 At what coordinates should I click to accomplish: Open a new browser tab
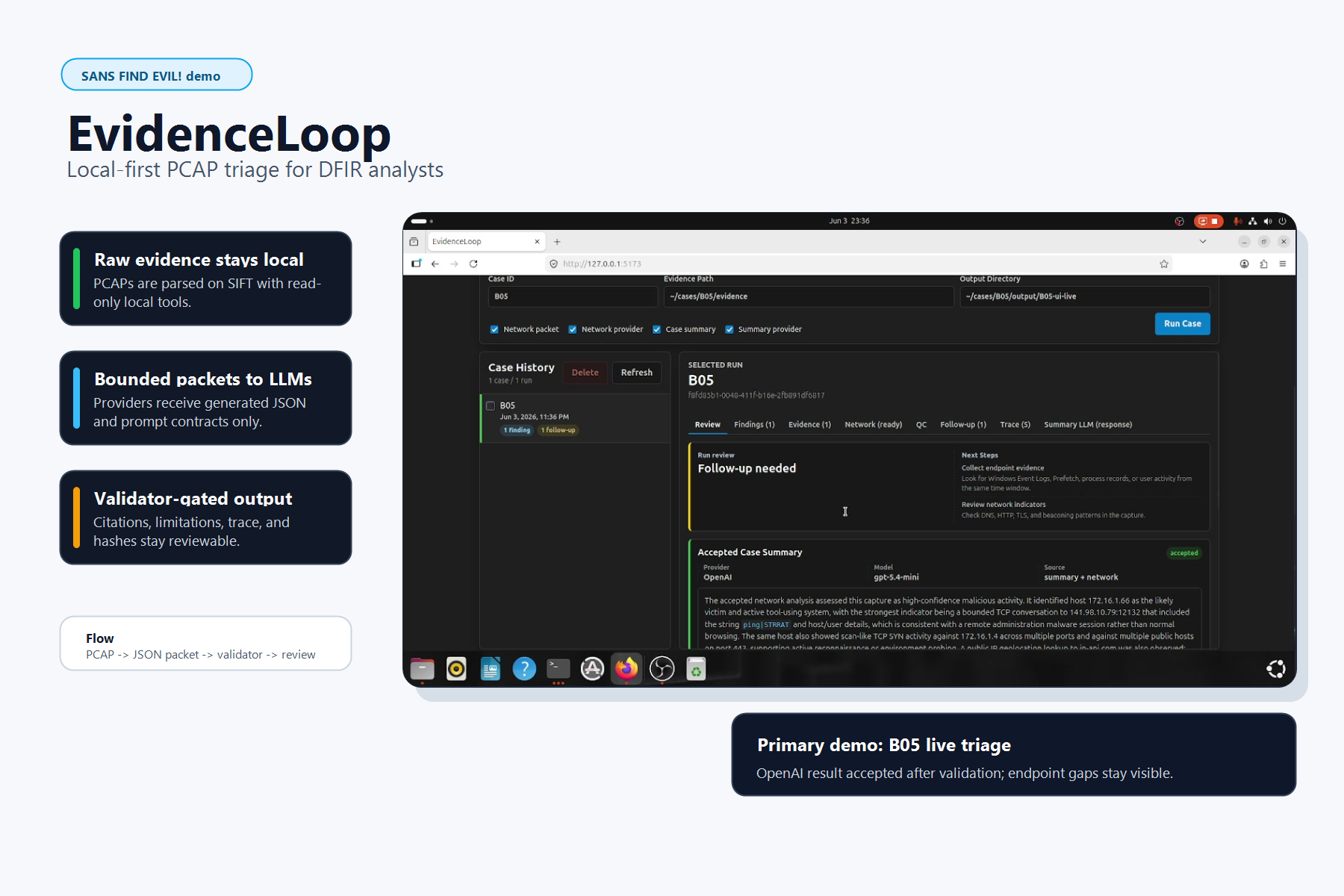coord(557,242)
